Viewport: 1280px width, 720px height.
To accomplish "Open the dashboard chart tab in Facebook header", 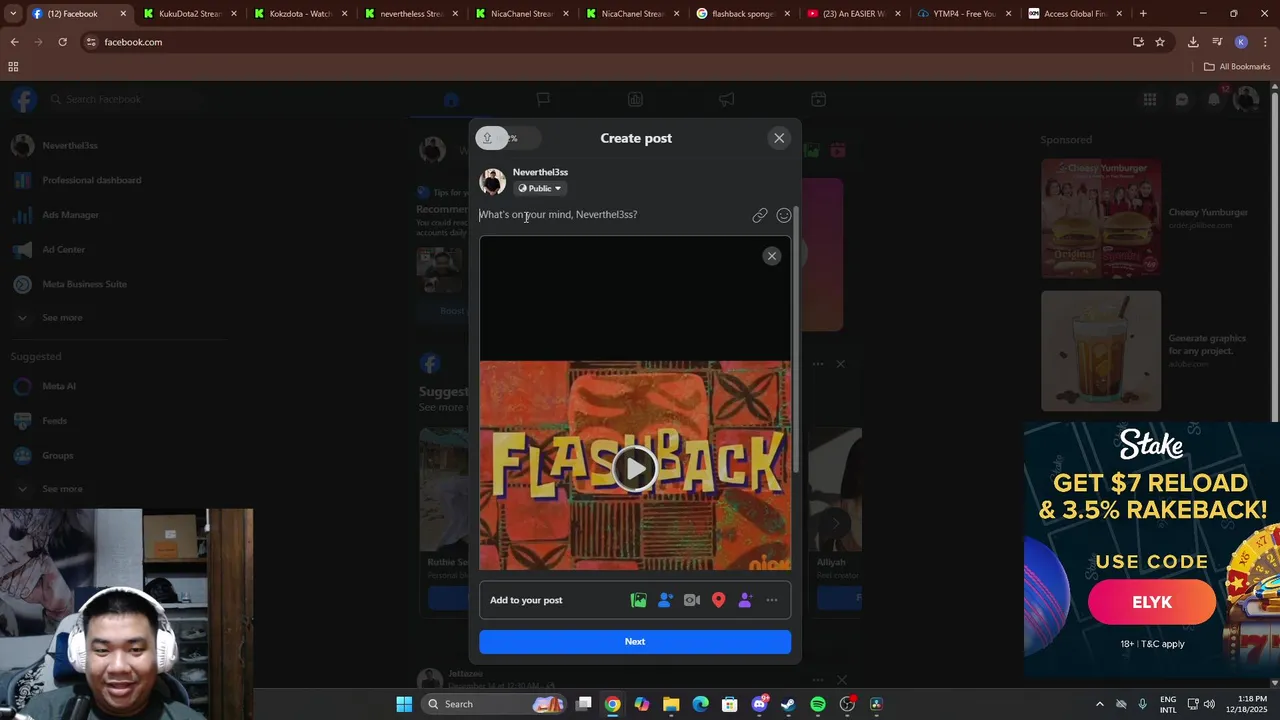I will [x=635, y=99].
